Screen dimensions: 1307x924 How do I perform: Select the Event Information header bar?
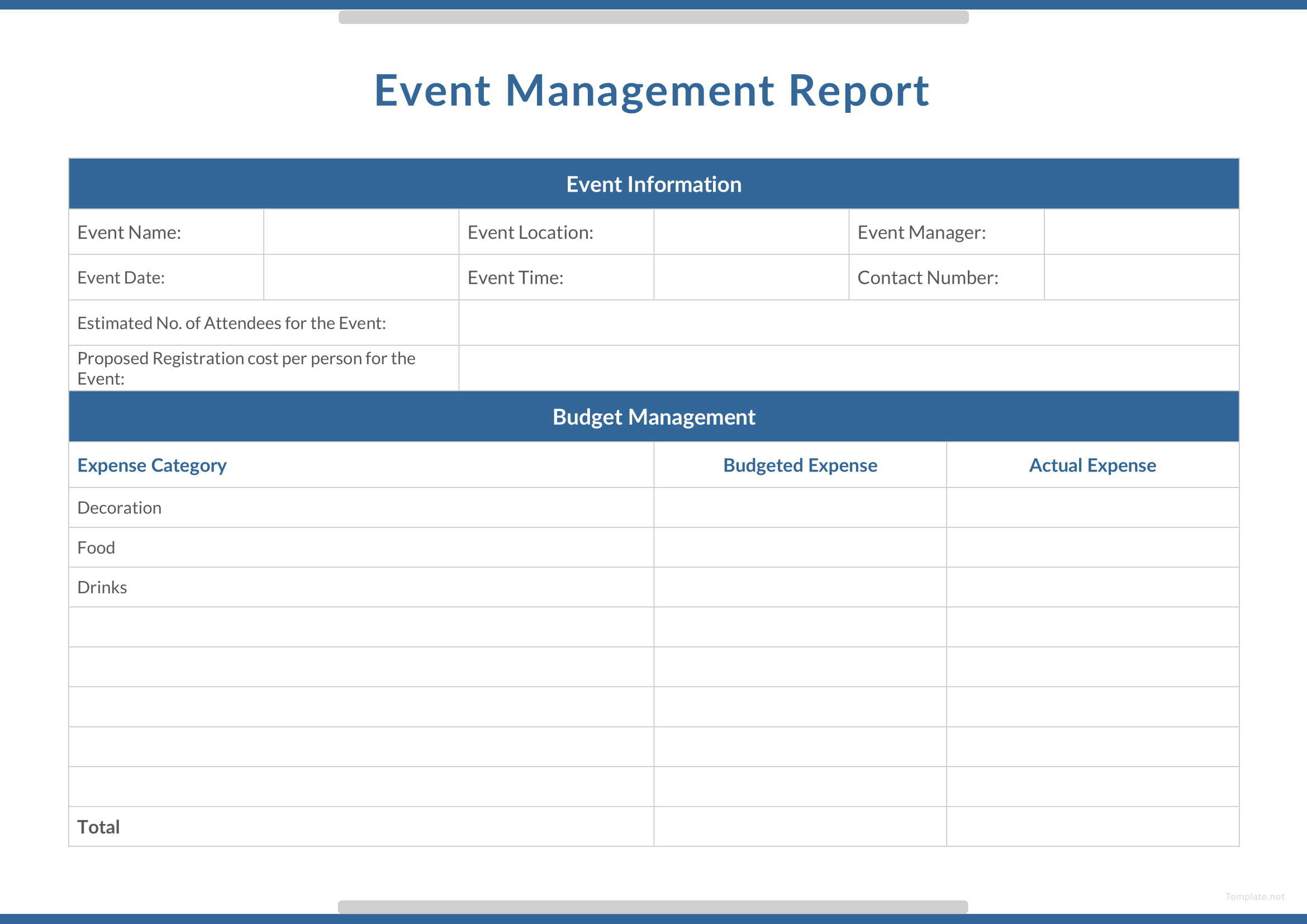654,183
